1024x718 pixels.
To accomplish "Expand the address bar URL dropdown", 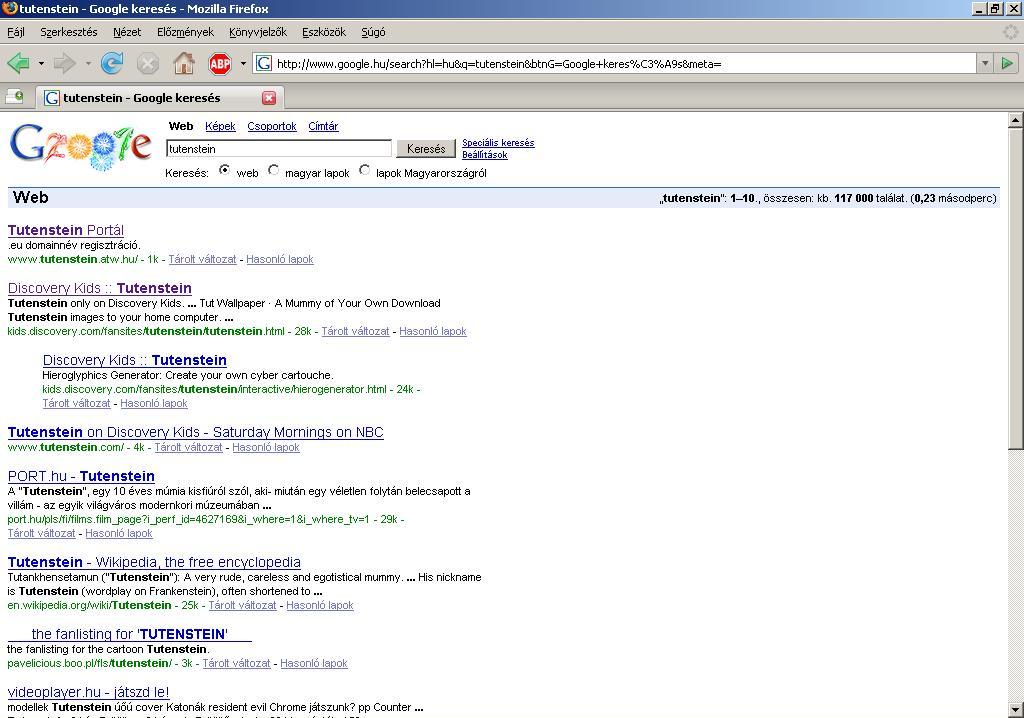I will 985,63.
